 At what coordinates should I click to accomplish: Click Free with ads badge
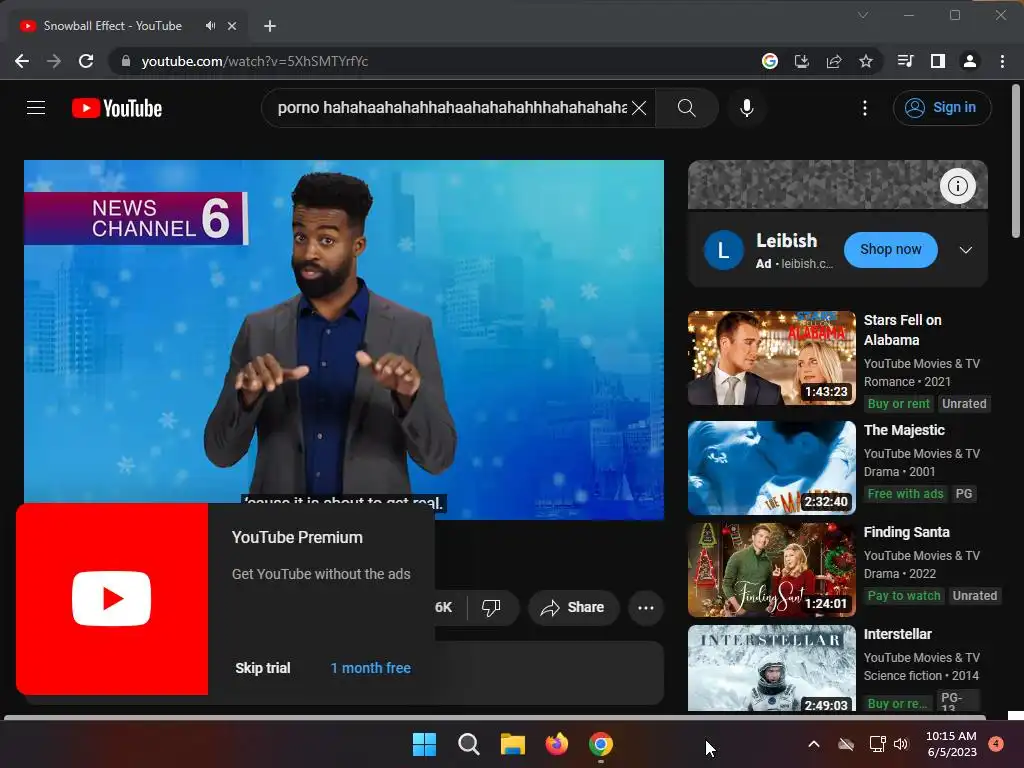pos(905,494)
